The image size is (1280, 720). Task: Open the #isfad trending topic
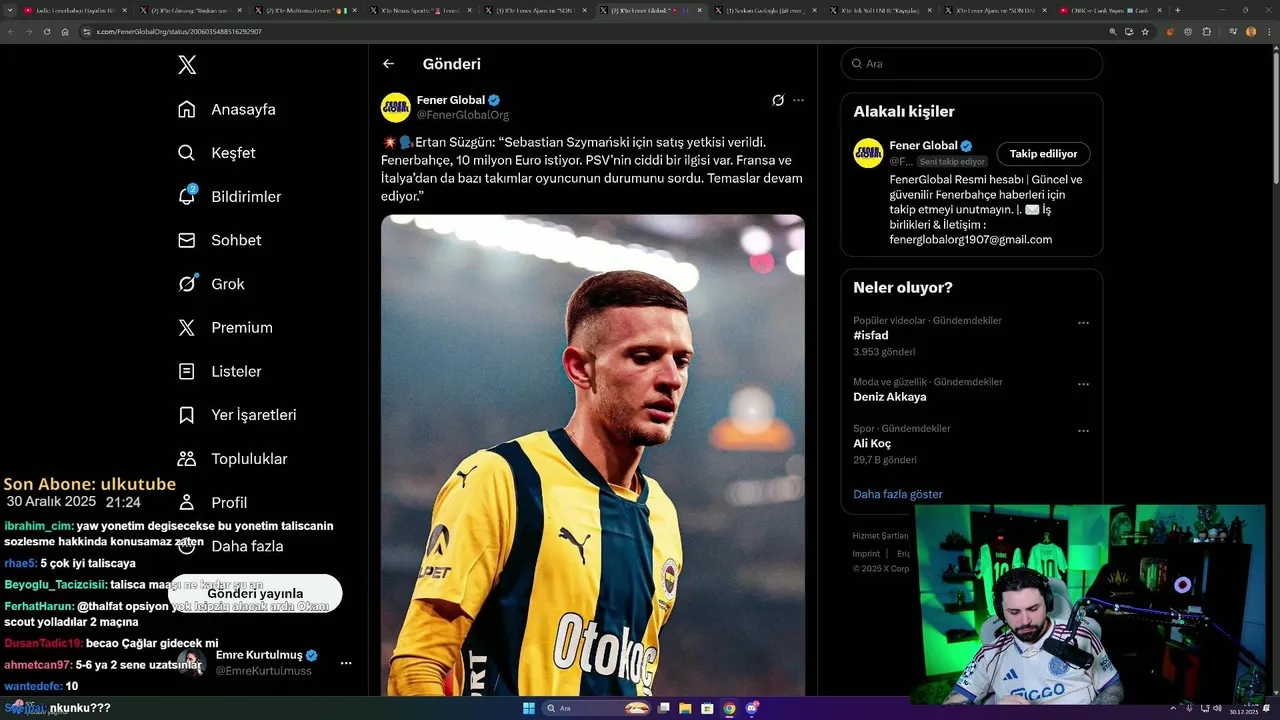pos(871,336)
